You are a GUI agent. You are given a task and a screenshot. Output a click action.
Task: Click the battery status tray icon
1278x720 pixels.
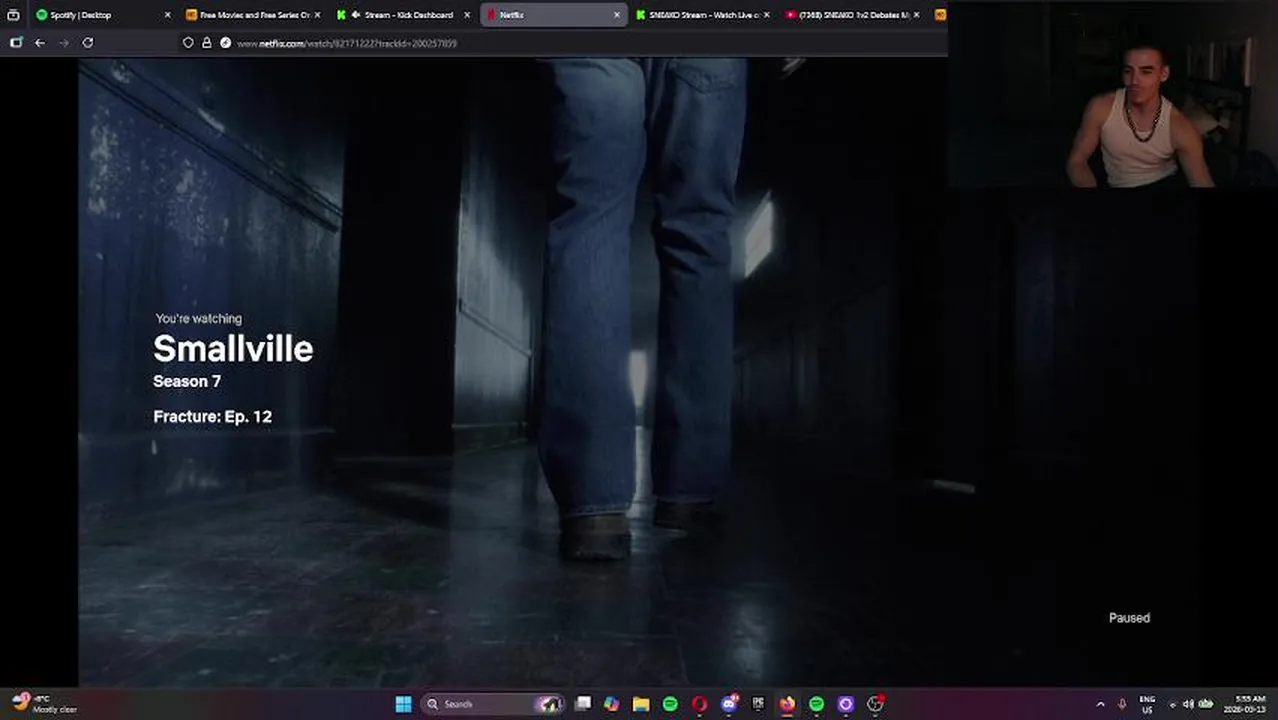click(1206, 704)
